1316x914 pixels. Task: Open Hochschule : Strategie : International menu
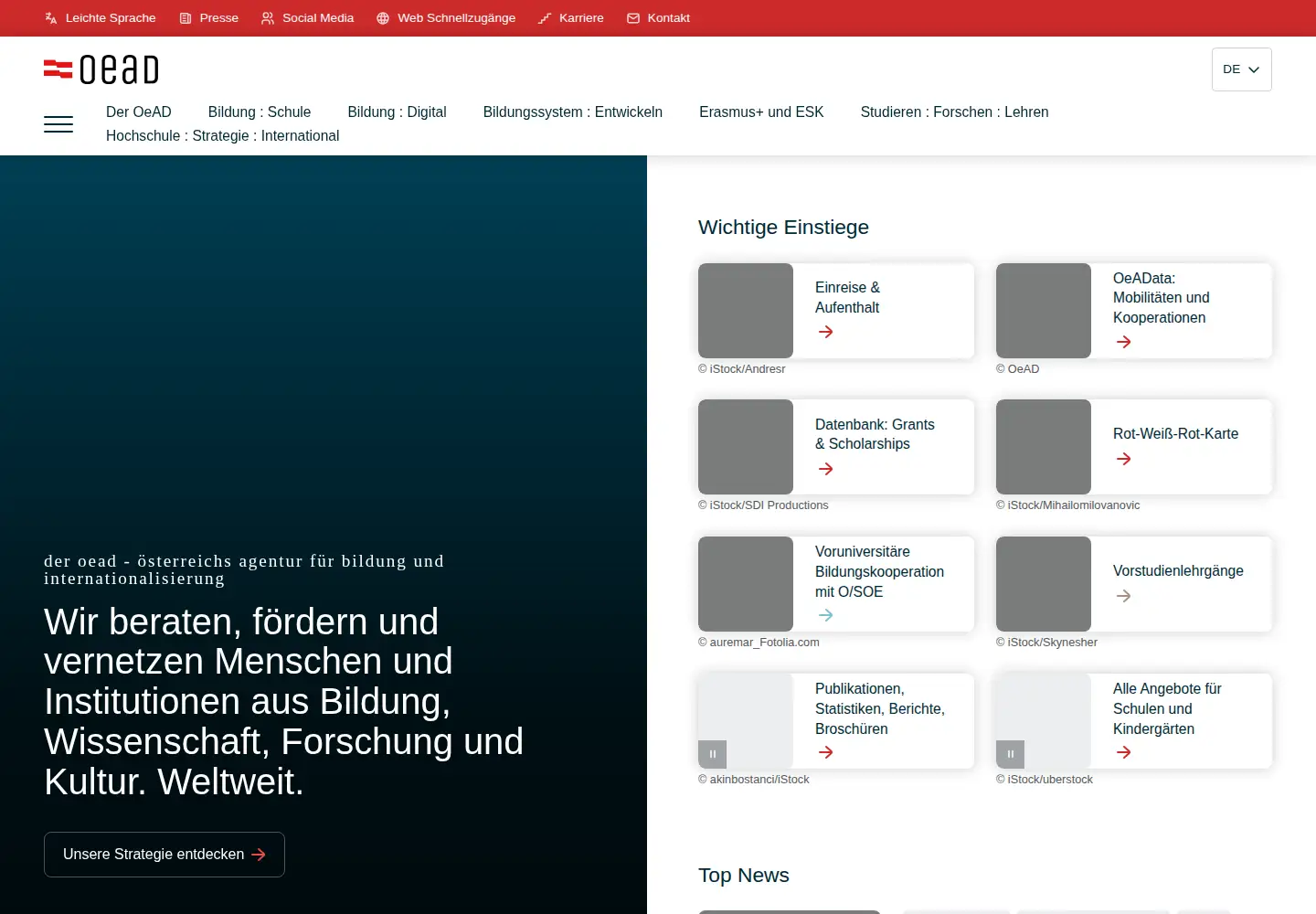tap(222, 135)
